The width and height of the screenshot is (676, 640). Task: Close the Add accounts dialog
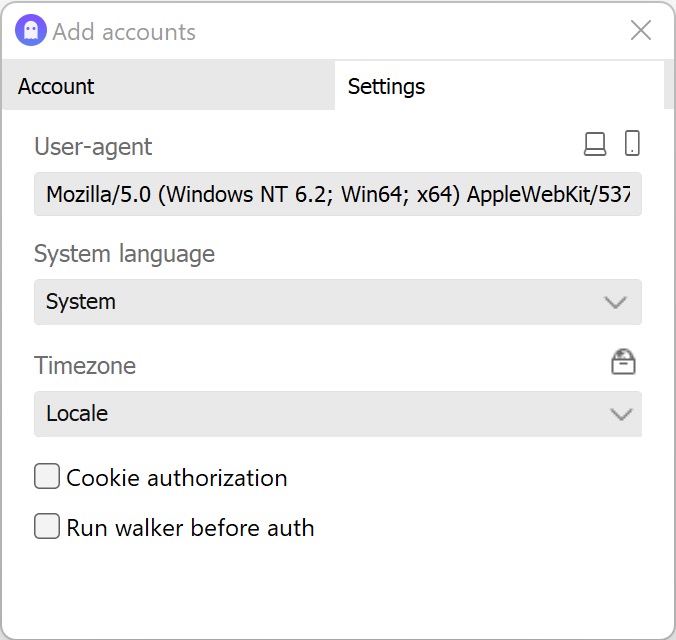point(641,31)
